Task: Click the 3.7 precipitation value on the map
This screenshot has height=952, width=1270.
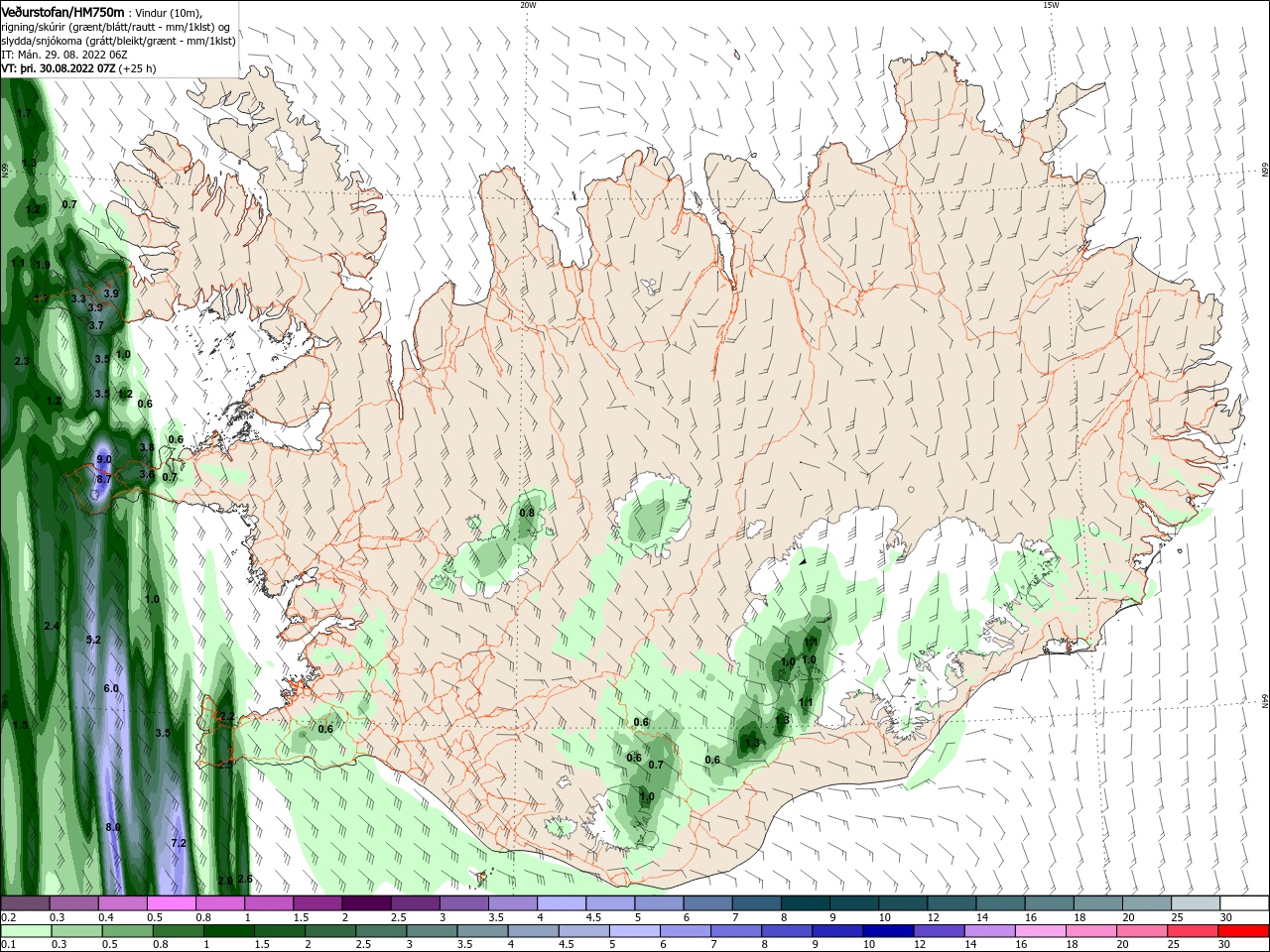Action: pyautogui.click(x=95, y=325)
